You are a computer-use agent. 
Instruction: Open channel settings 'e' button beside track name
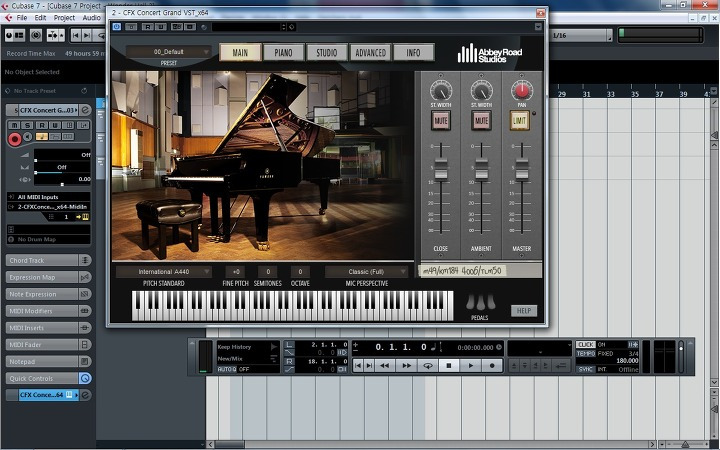point(85,110)
